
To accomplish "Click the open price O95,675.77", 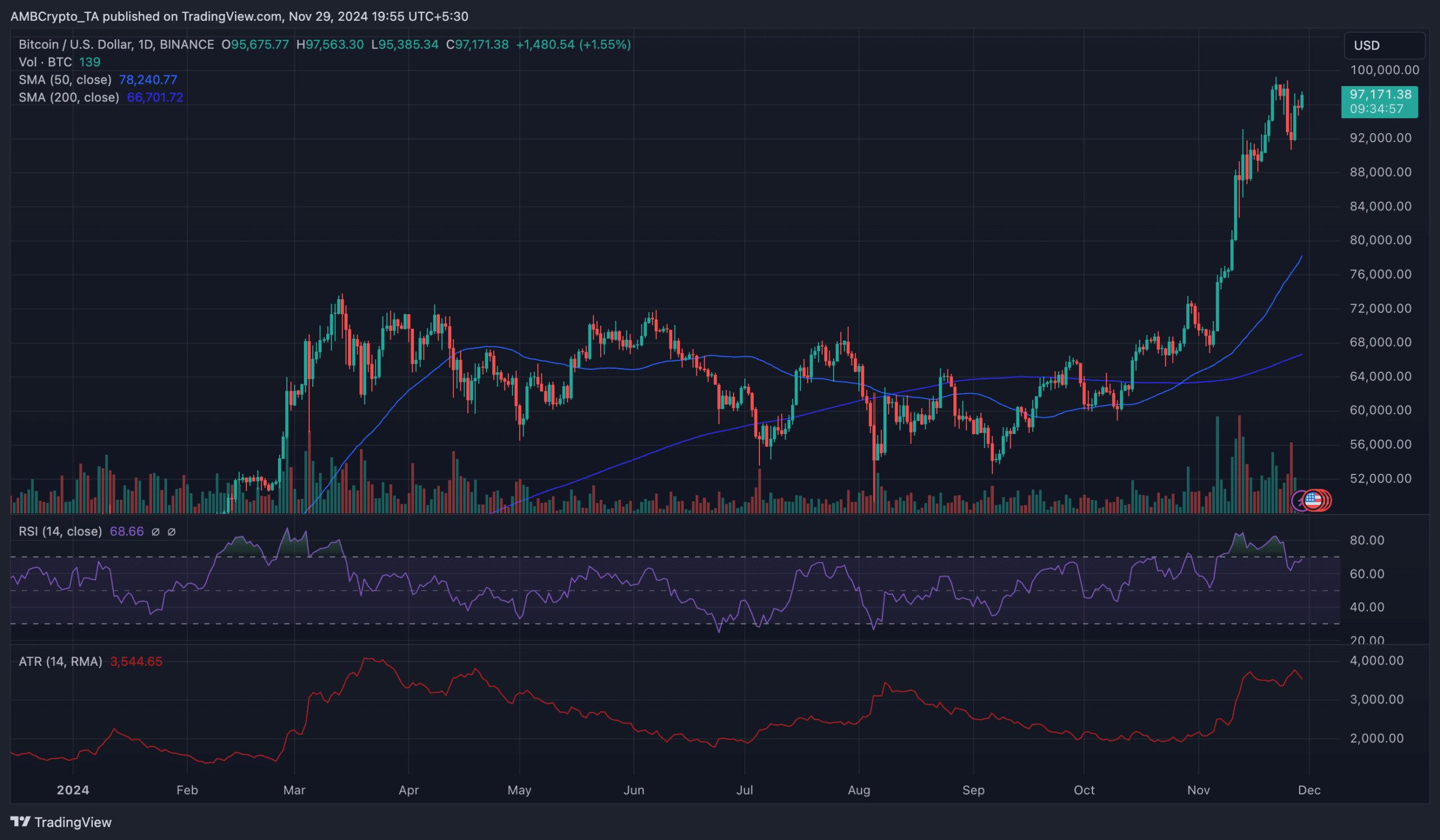I will point(255,44).
